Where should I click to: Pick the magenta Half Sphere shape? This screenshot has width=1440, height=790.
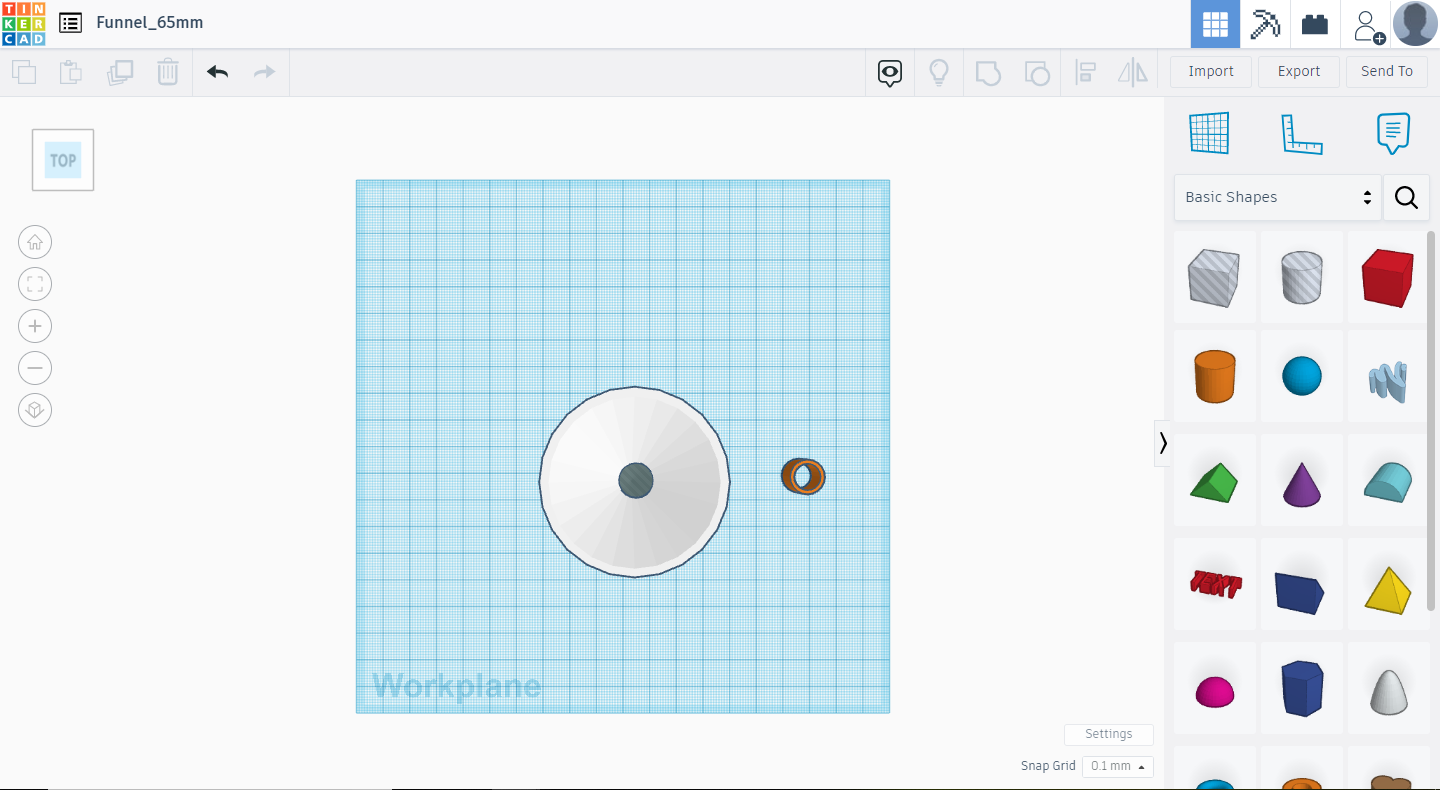click(1214, 690)
